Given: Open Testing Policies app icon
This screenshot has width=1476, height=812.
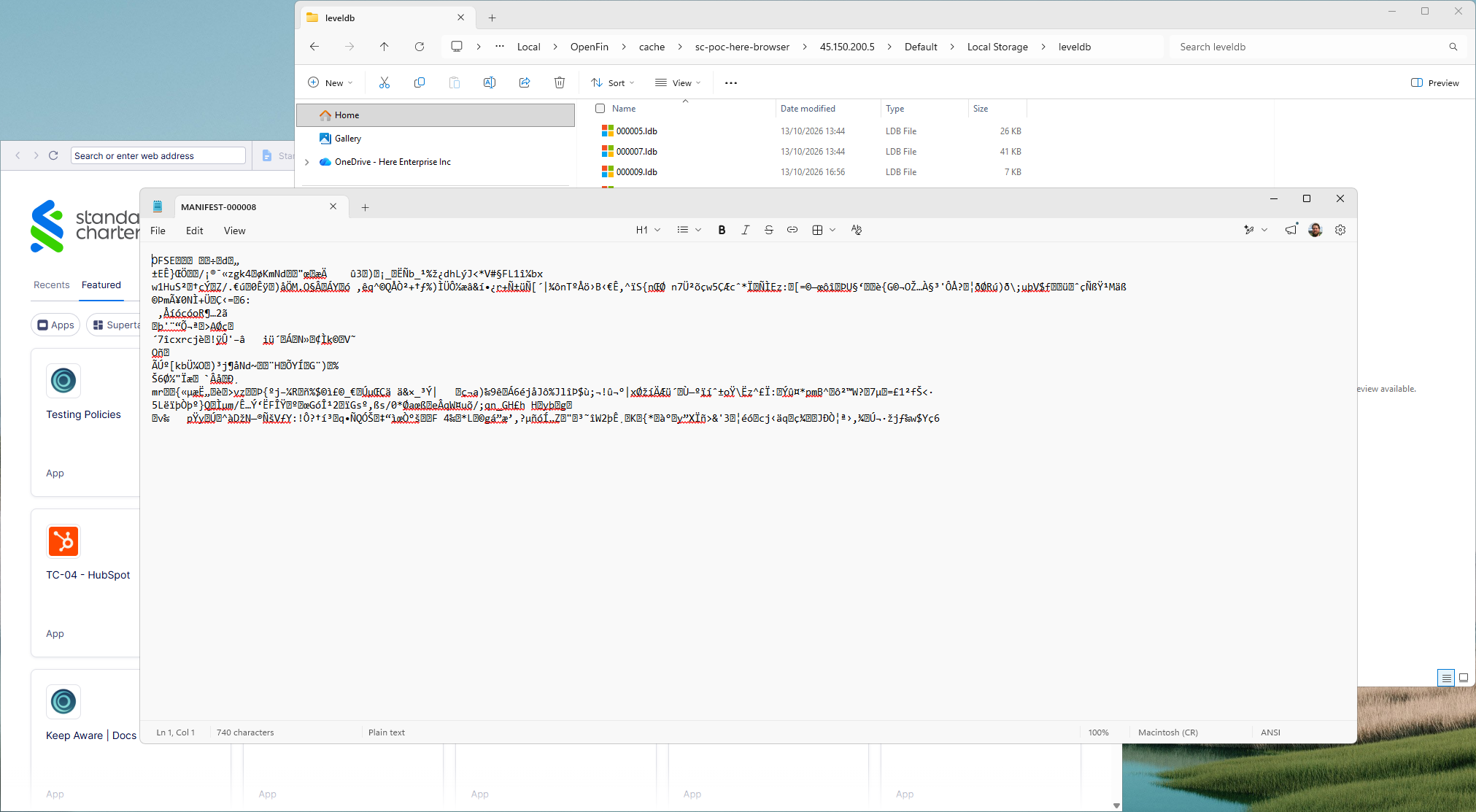Looking at the screenshot, I should pos(63,381).
